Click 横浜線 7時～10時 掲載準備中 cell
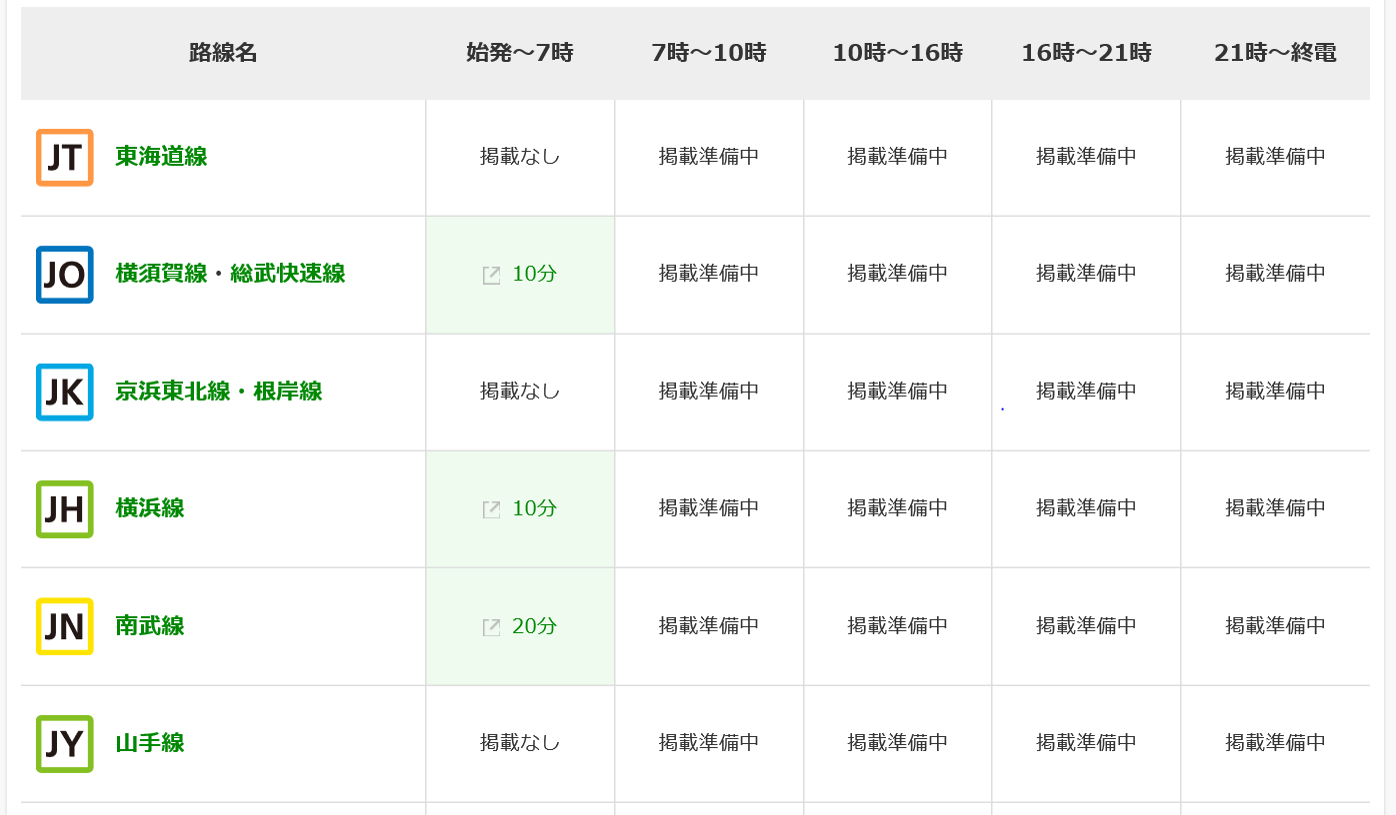1396x815 pixels. (x=709, y=508)
